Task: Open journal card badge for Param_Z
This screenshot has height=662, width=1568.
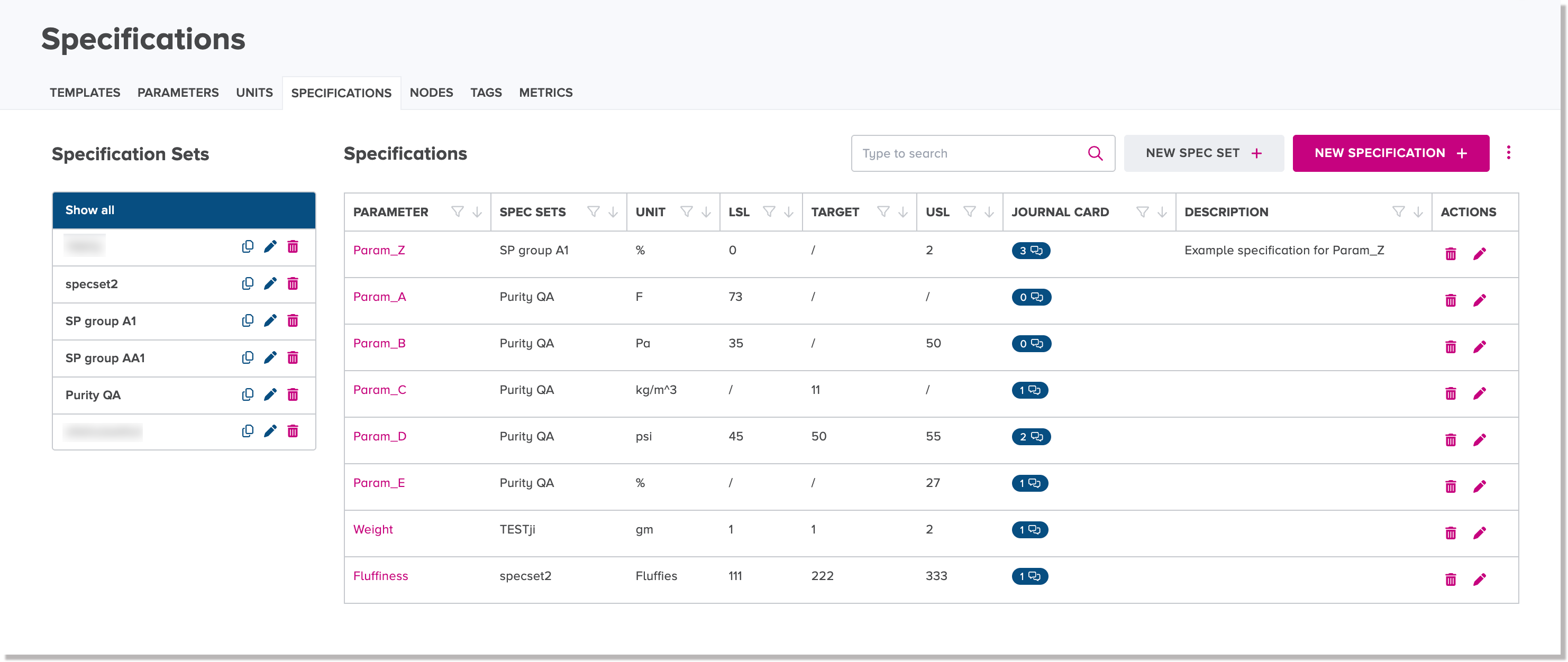Action: (x=1031, y=251)
